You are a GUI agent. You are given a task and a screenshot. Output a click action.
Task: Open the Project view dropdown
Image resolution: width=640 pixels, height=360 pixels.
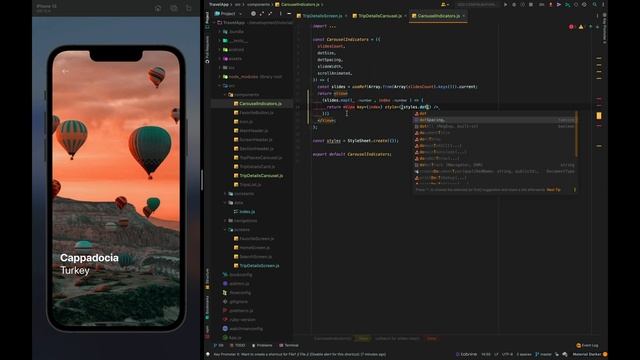(228, 13)
